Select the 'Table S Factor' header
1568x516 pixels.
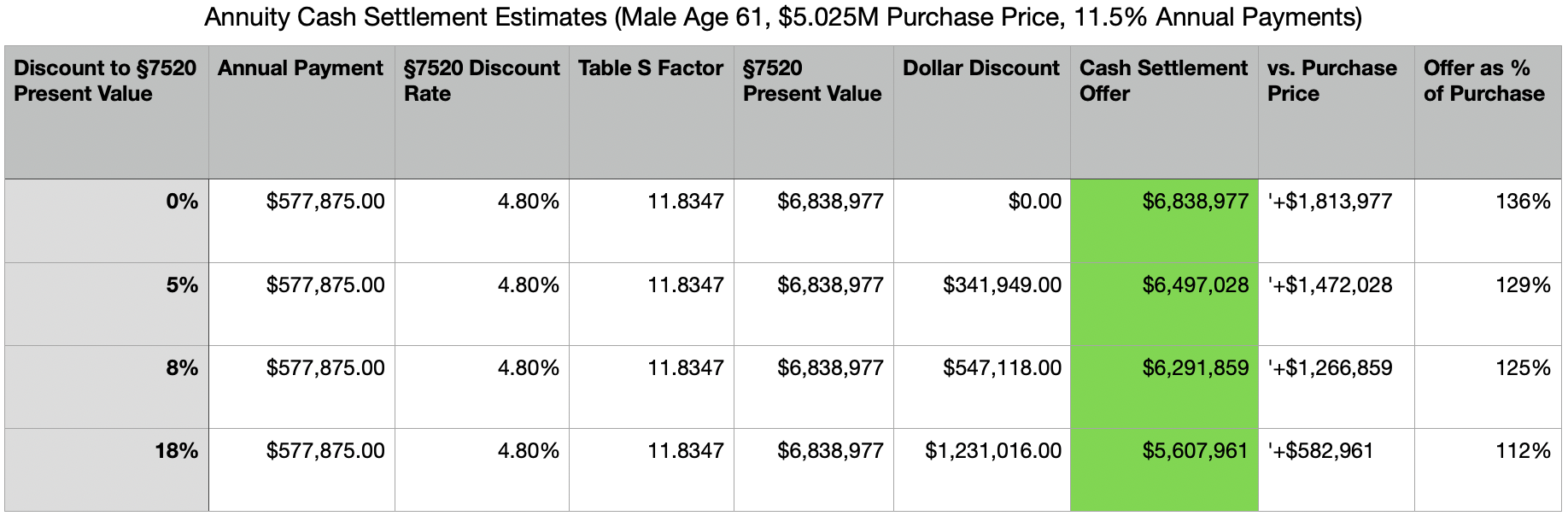[x=650, y=68]
